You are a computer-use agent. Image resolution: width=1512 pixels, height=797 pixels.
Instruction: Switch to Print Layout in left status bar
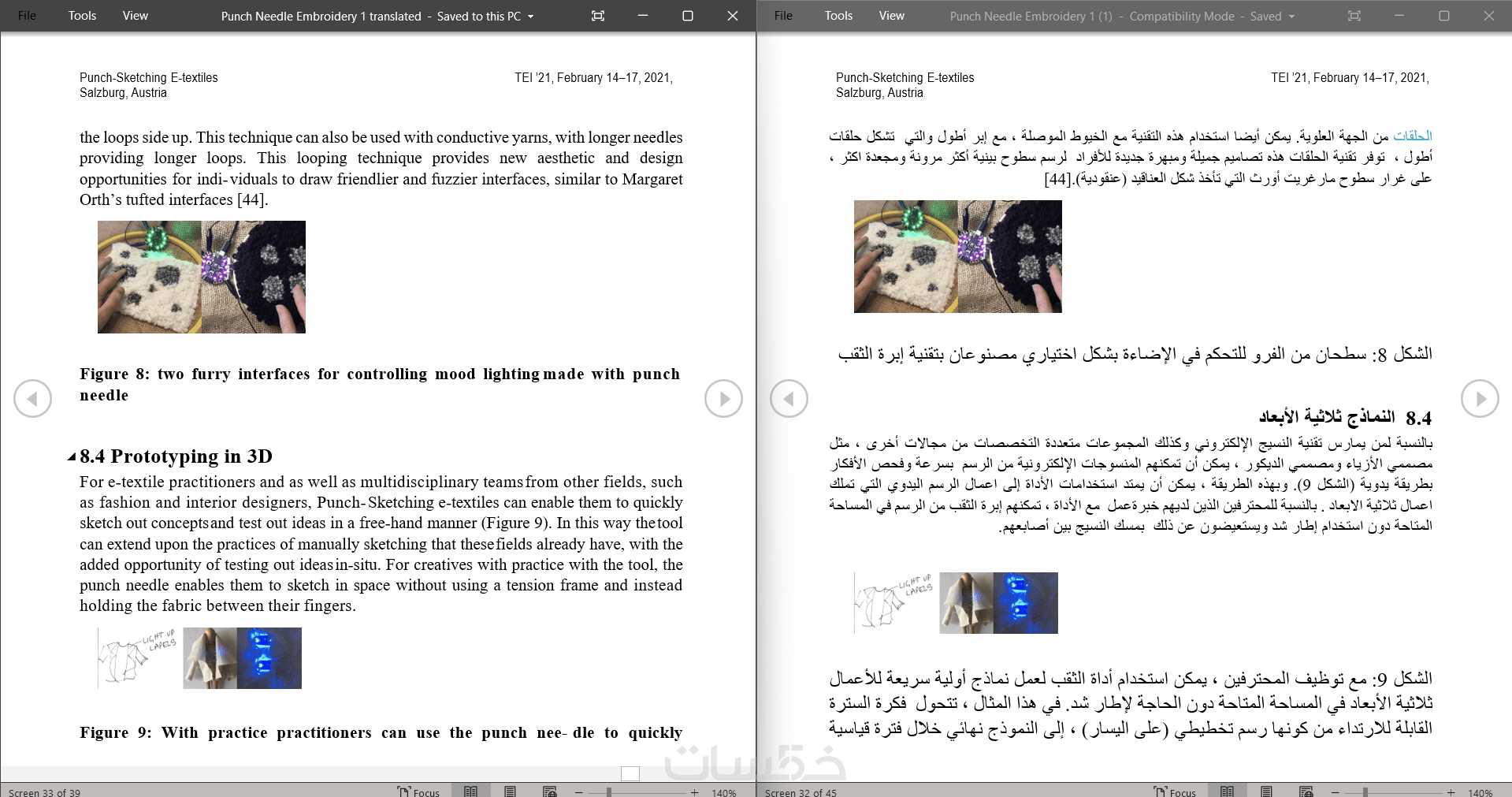[510, 791]
